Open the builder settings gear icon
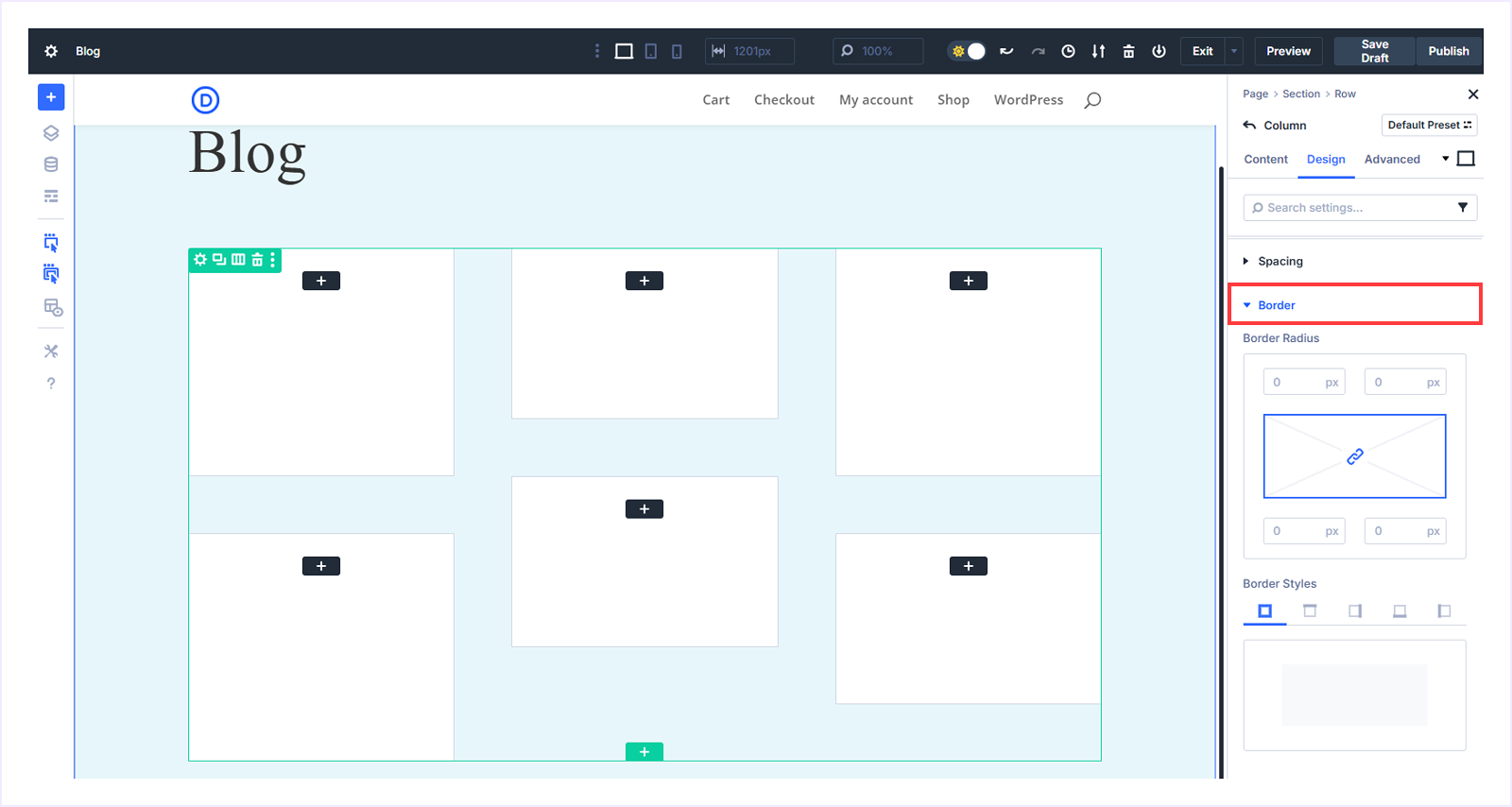The width and height of the screenshot is (1512, 807). (x=51, y=51)
